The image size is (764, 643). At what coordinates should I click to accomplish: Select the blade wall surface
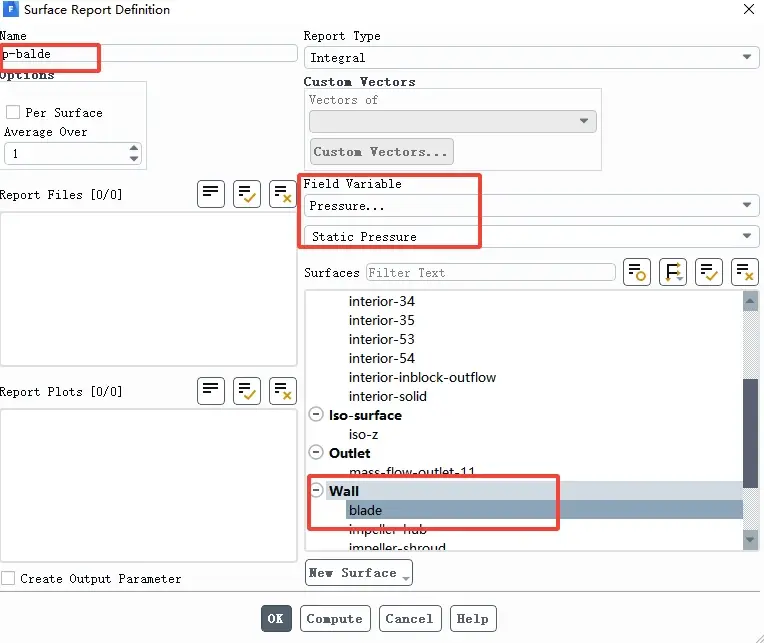[544, 510]
